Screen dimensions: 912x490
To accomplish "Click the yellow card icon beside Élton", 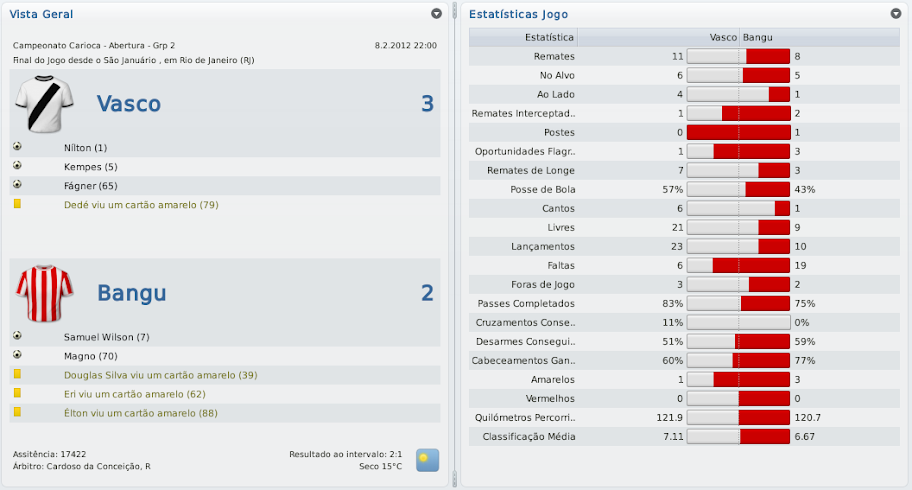I will coord(17,413).
